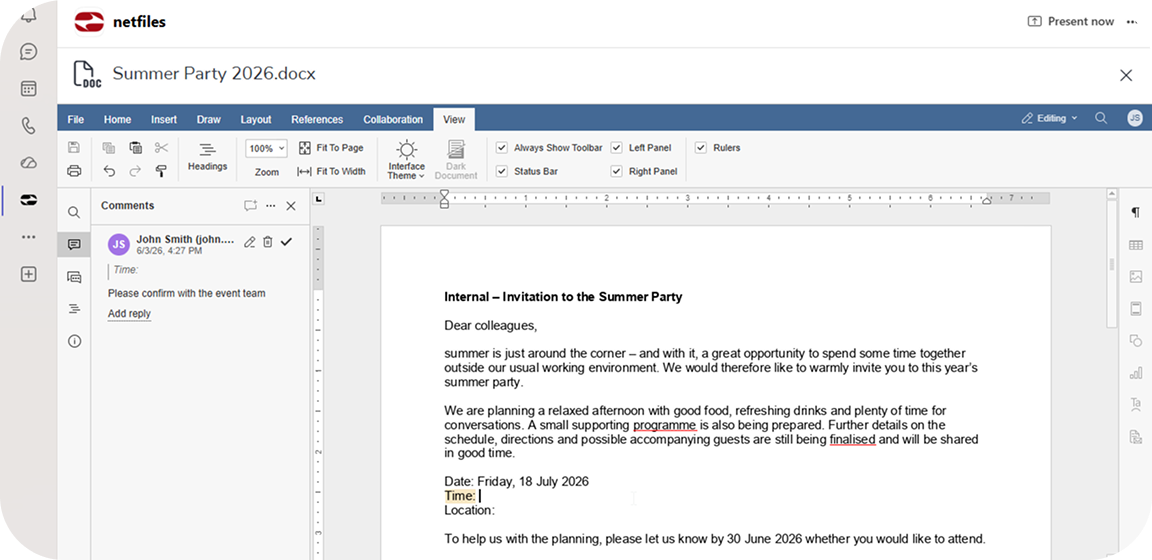Edit John Smith's comment with the pencil icon
This screenshot has width=1152, height=560.
click(250, 242)
